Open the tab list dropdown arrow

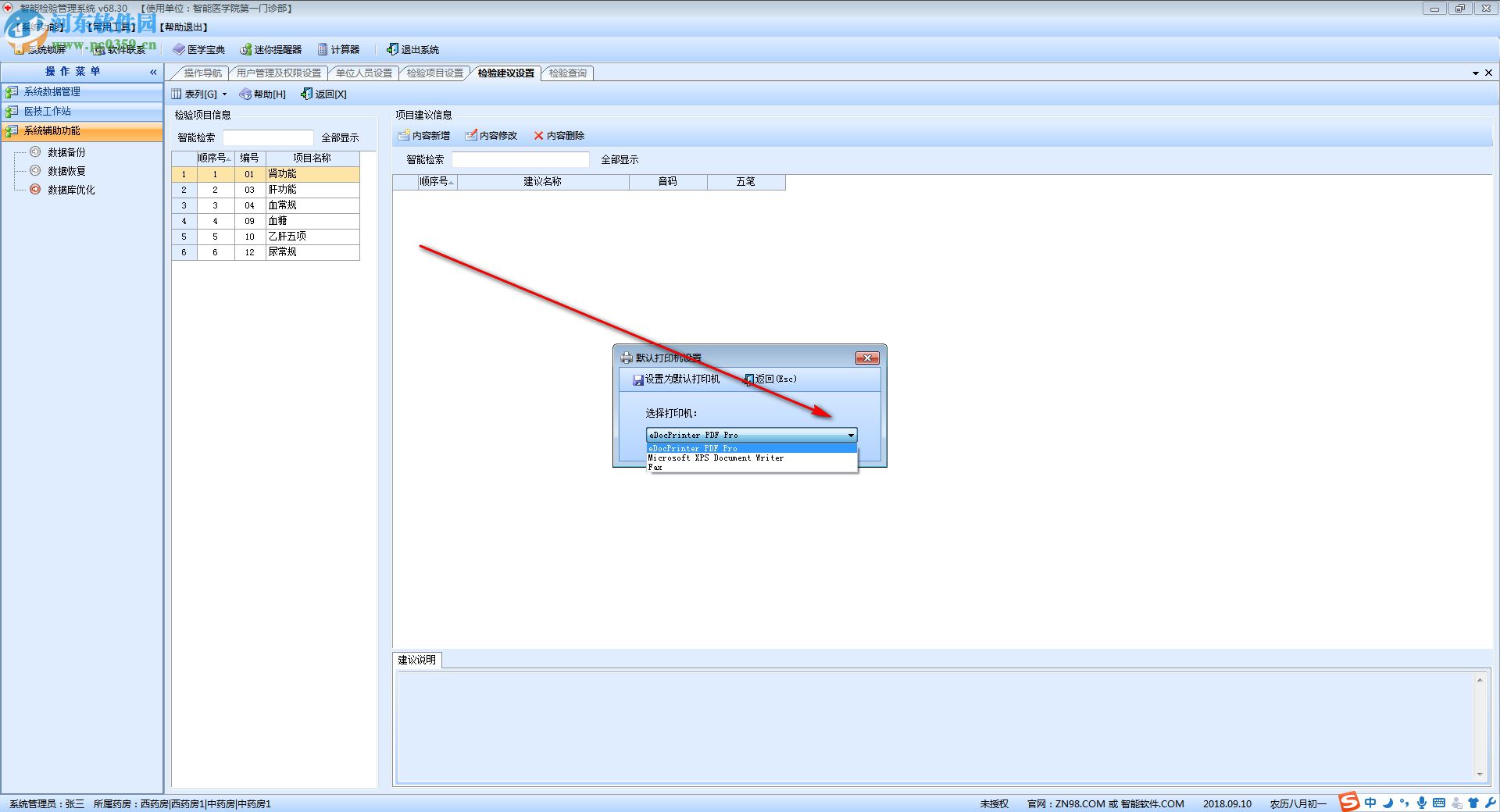tap(1476, 73)
